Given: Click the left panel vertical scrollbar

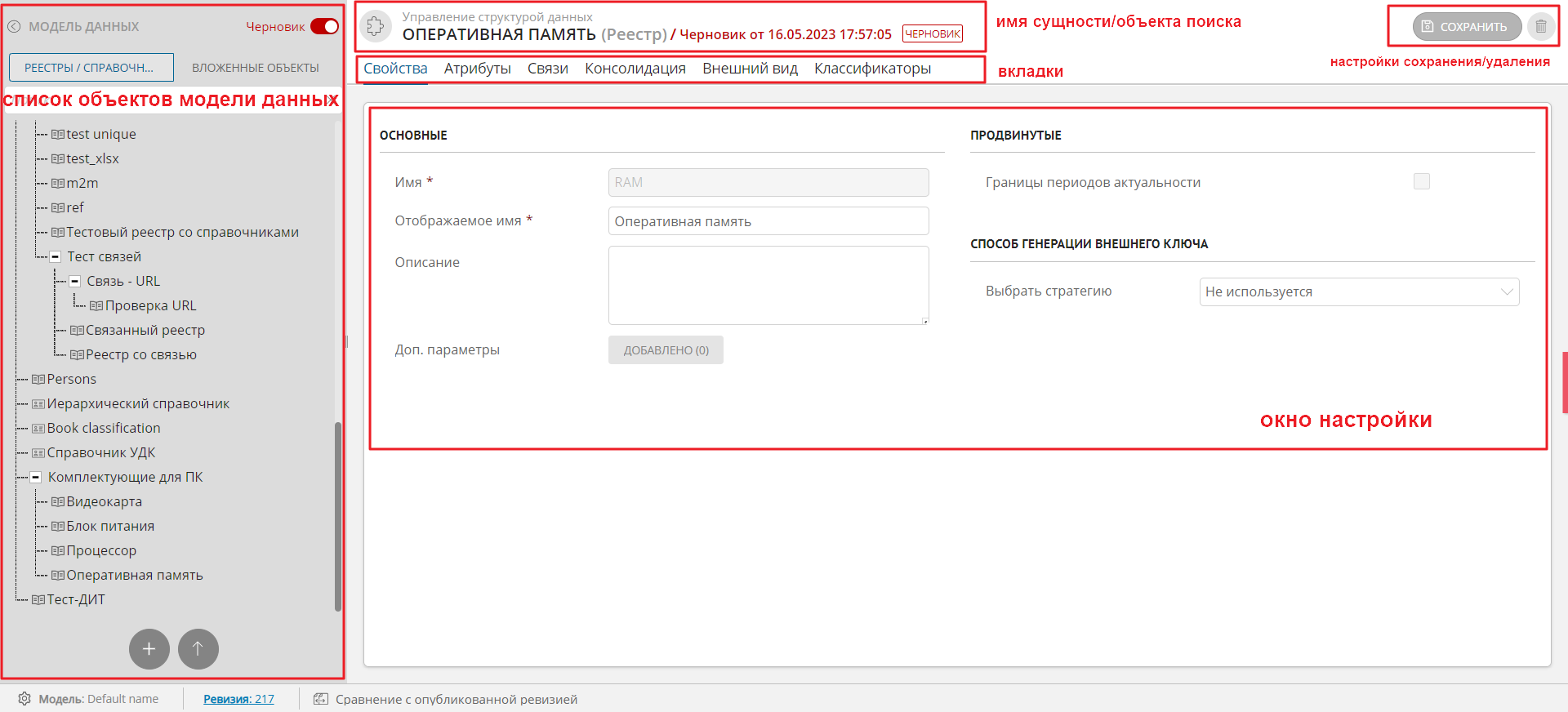Looking at the screenshot, I should pos(337,514).
